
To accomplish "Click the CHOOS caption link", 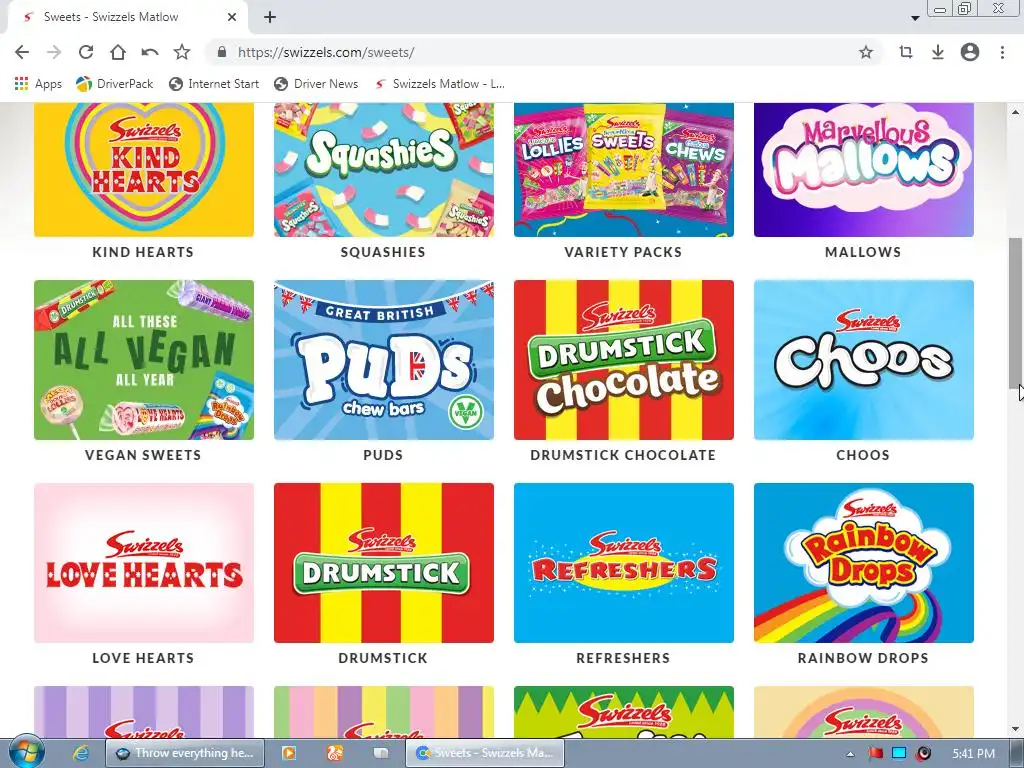I will click(863, 455).
